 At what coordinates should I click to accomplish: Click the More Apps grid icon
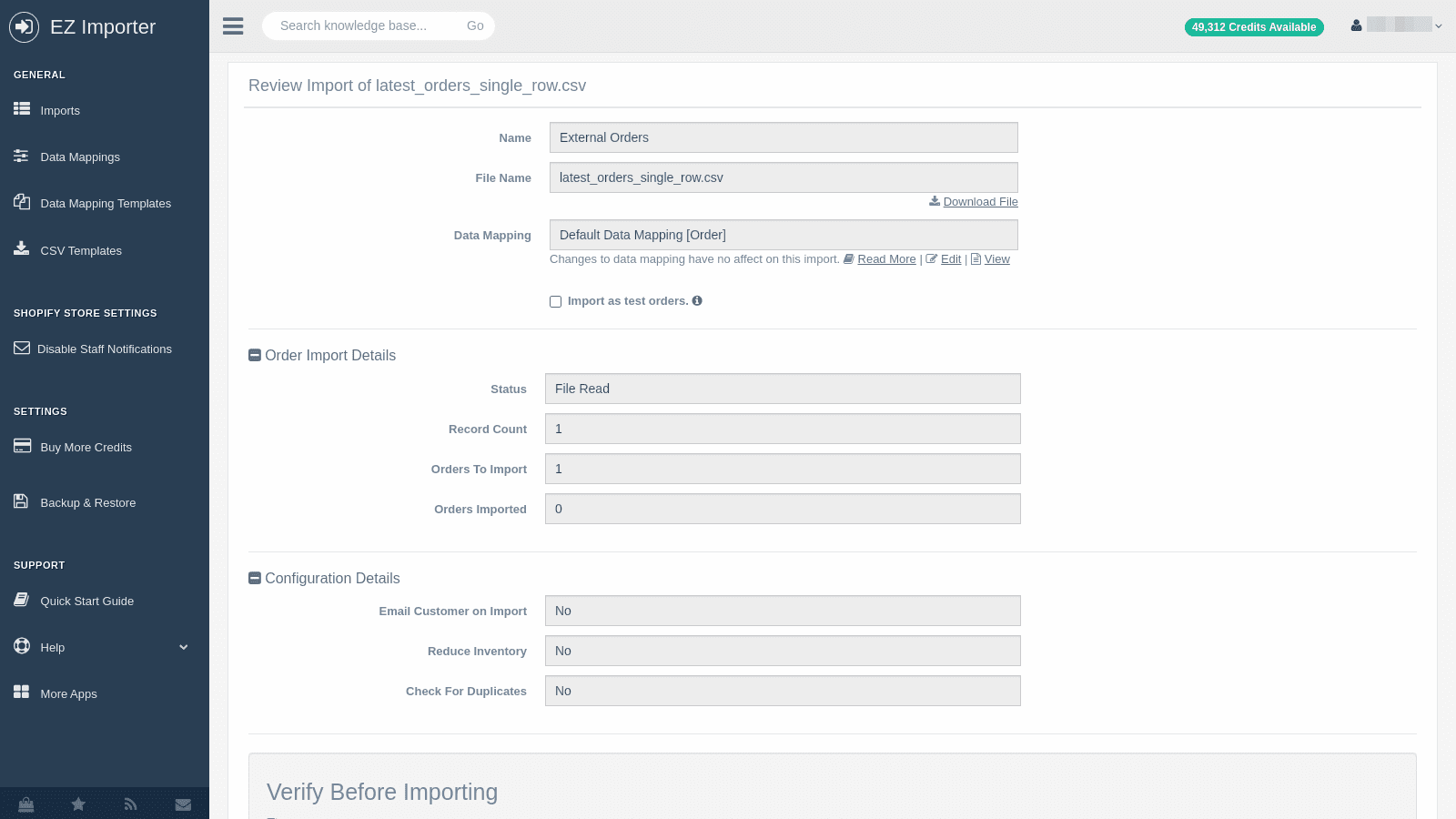[x=22, y=692]
